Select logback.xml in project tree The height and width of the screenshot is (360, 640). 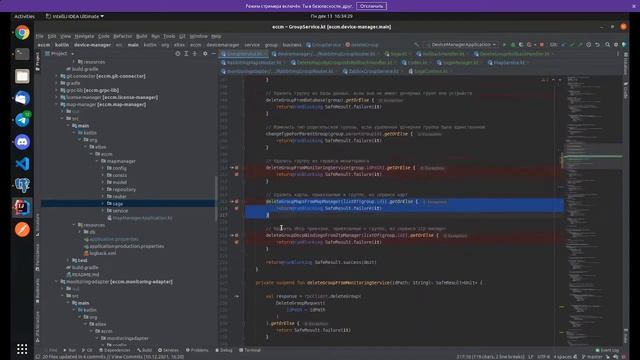102,253
